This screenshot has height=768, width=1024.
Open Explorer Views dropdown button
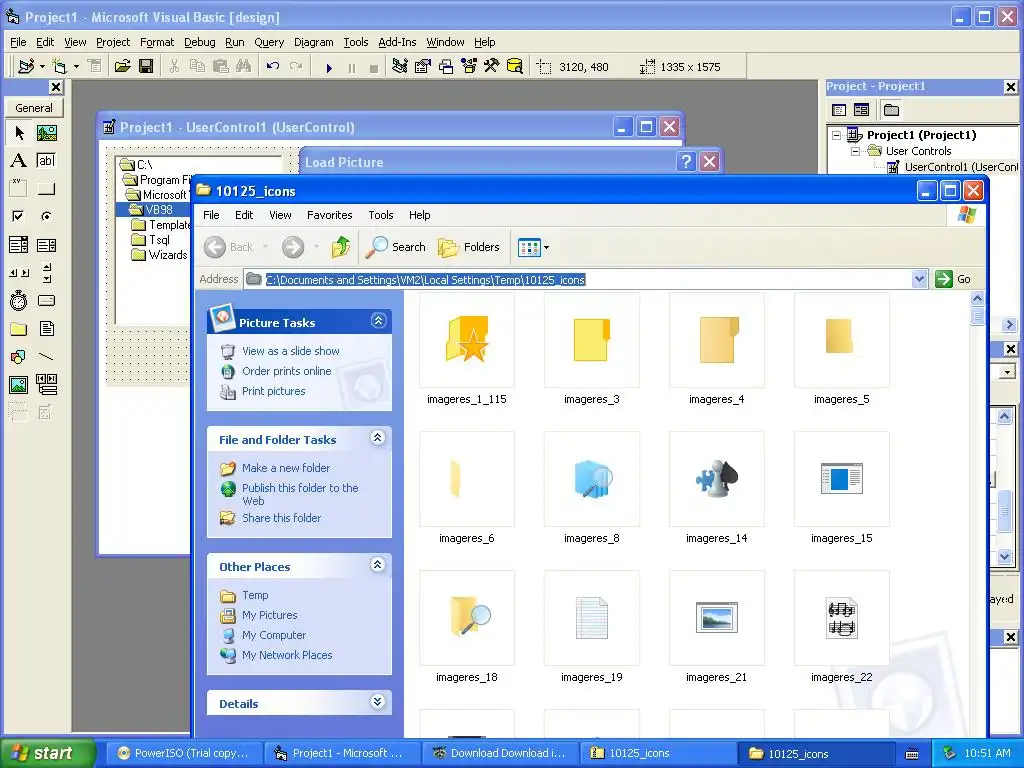pos(534,248)
